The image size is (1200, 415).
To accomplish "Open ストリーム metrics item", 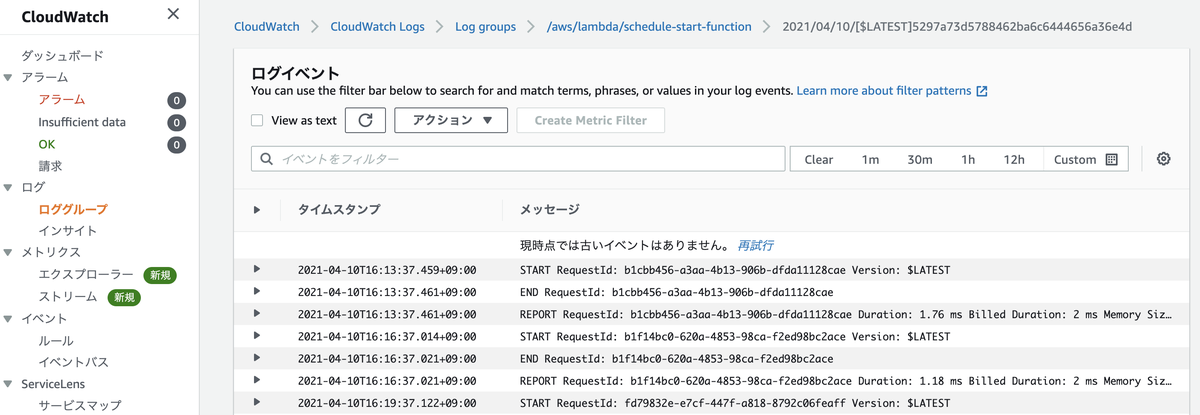I will tap(68, 297).
